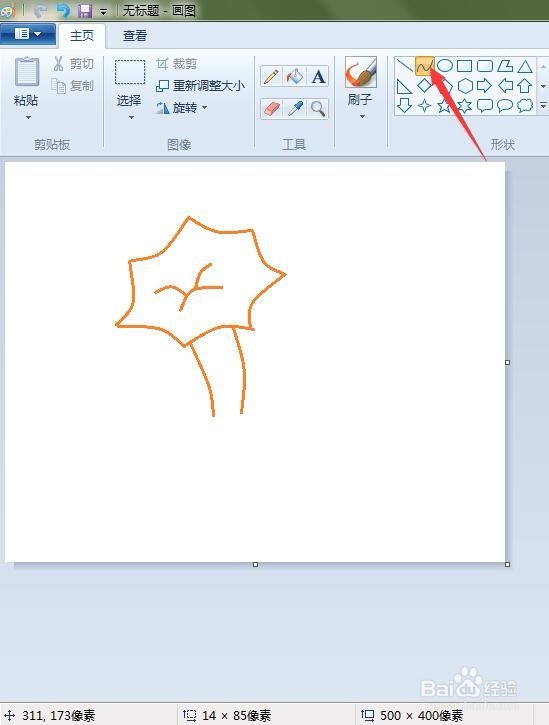Screen dimensions: 549x725
Task: Choose the Cloud callout shape
Action: pos(524,105)
